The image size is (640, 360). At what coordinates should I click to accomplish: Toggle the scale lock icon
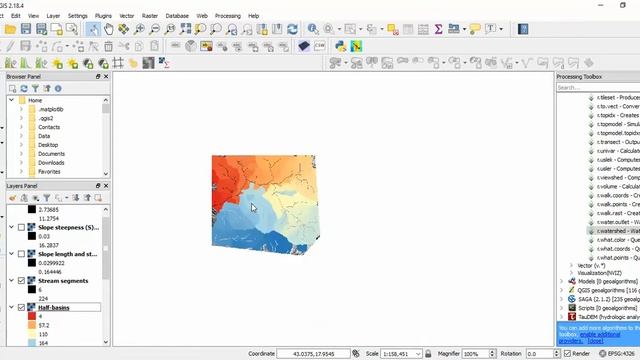coord(428,353)
